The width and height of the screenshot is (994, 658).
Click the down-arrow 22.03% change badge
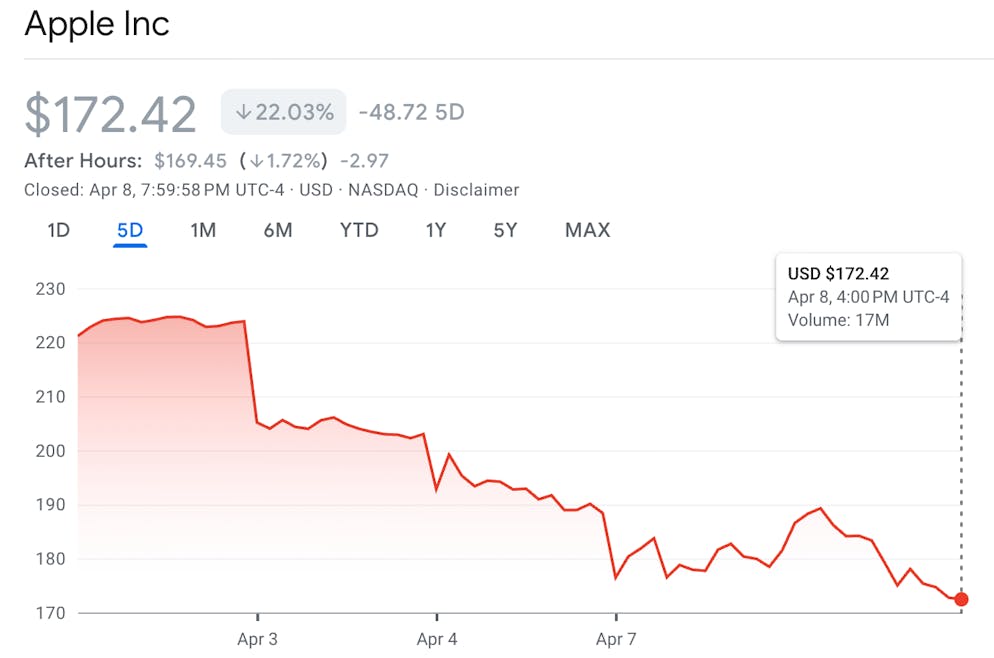pyautogui.click(x=284, y=112)
